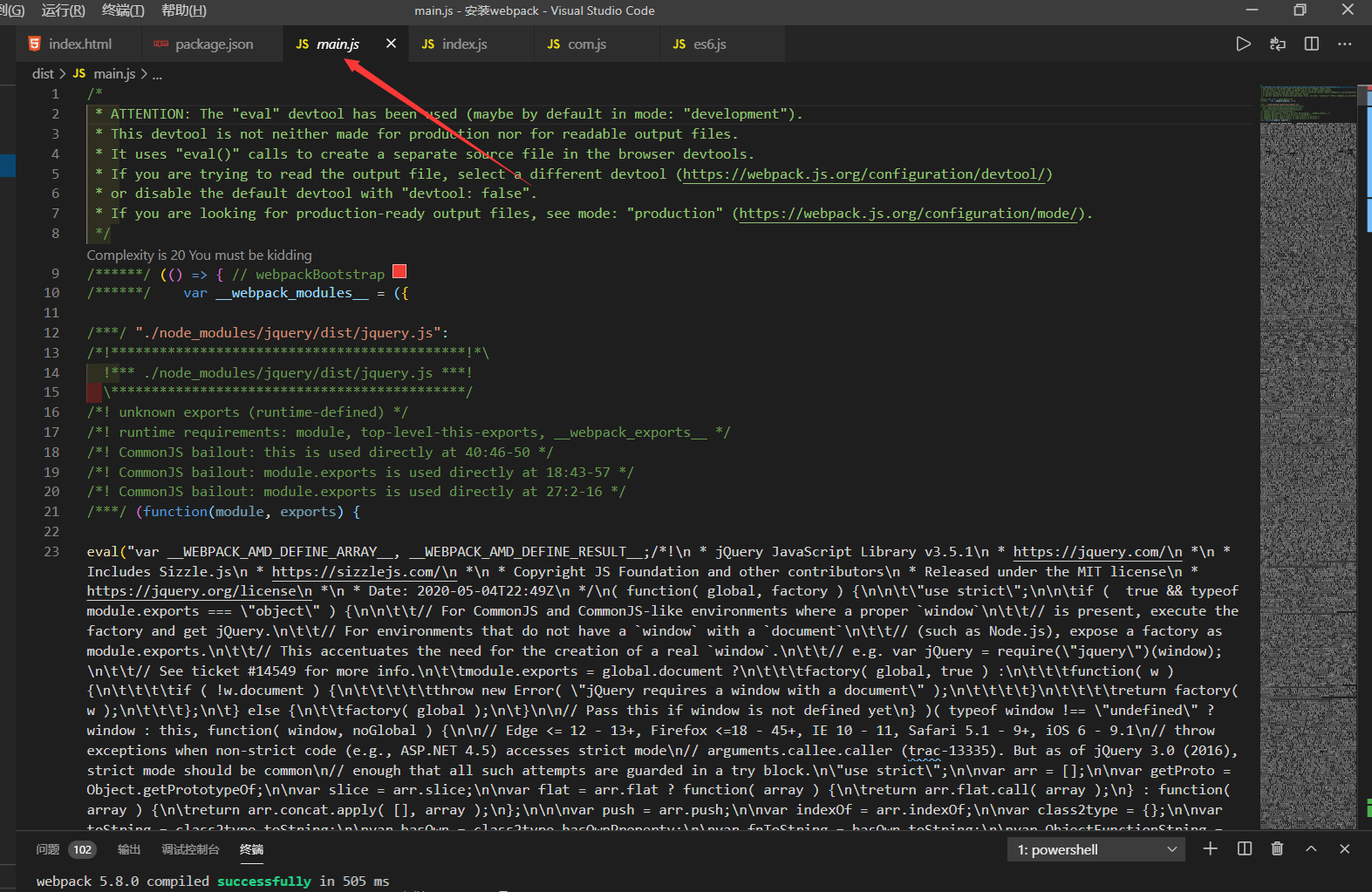Split the editor to the right
Viewport: 1372px width, 892px height.
tap(1311, 44)
